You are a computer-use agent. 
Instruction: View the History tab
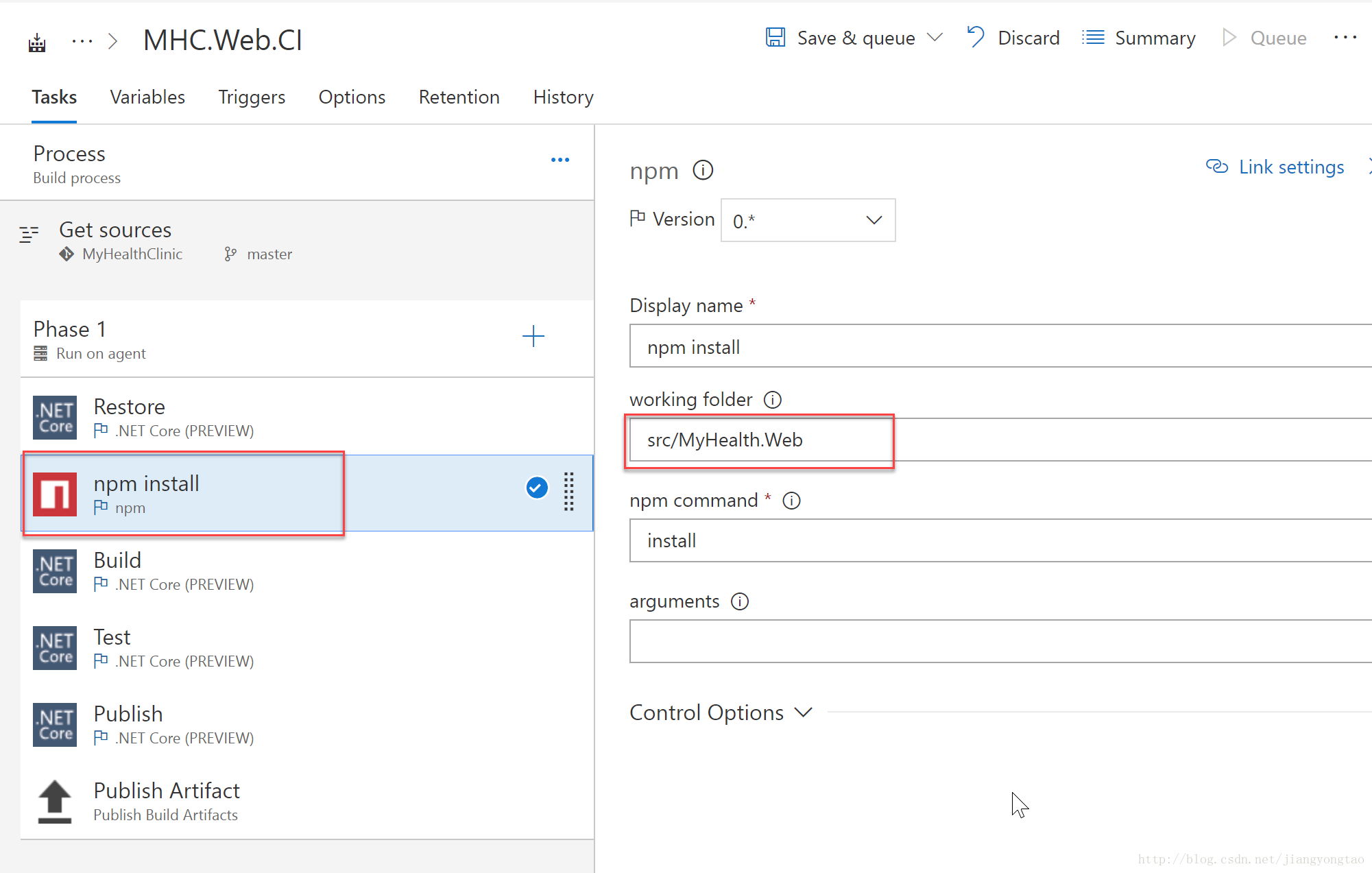click(563, 97)
